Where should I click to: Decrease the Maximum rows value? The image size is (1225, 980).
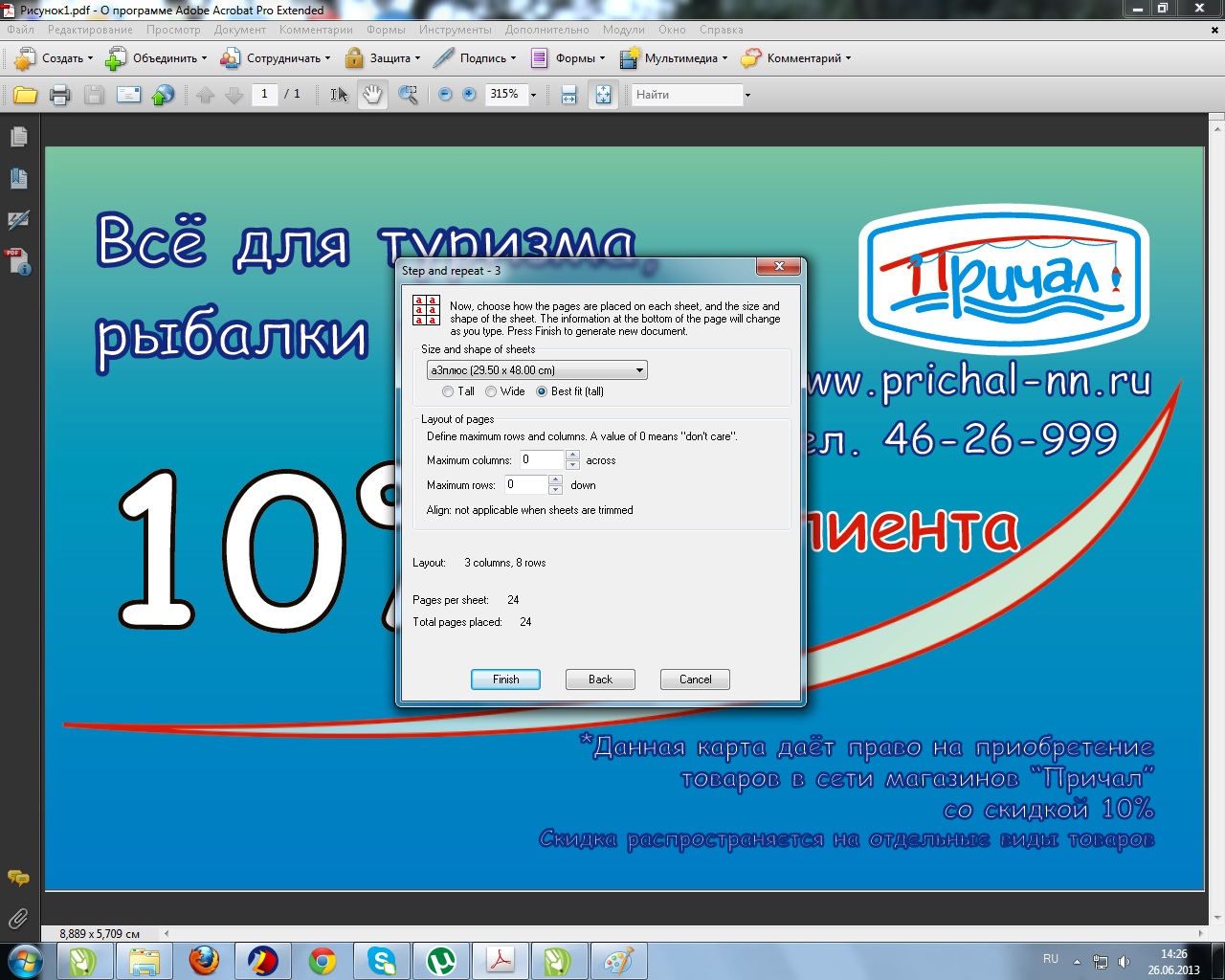[x=555, y=490]
